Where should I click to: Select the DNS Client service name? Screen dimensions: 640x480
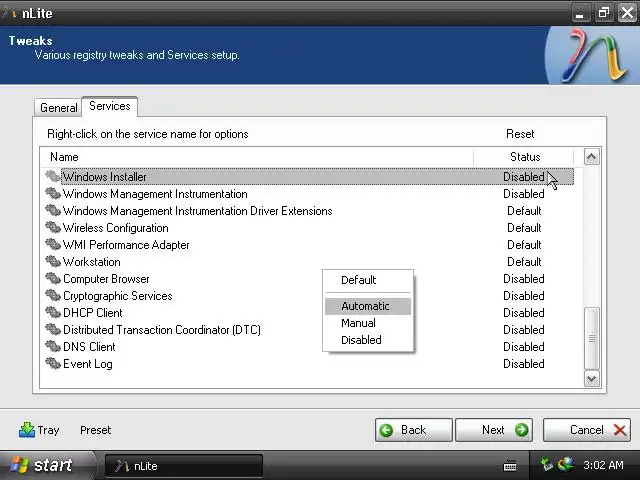point(89,347)
